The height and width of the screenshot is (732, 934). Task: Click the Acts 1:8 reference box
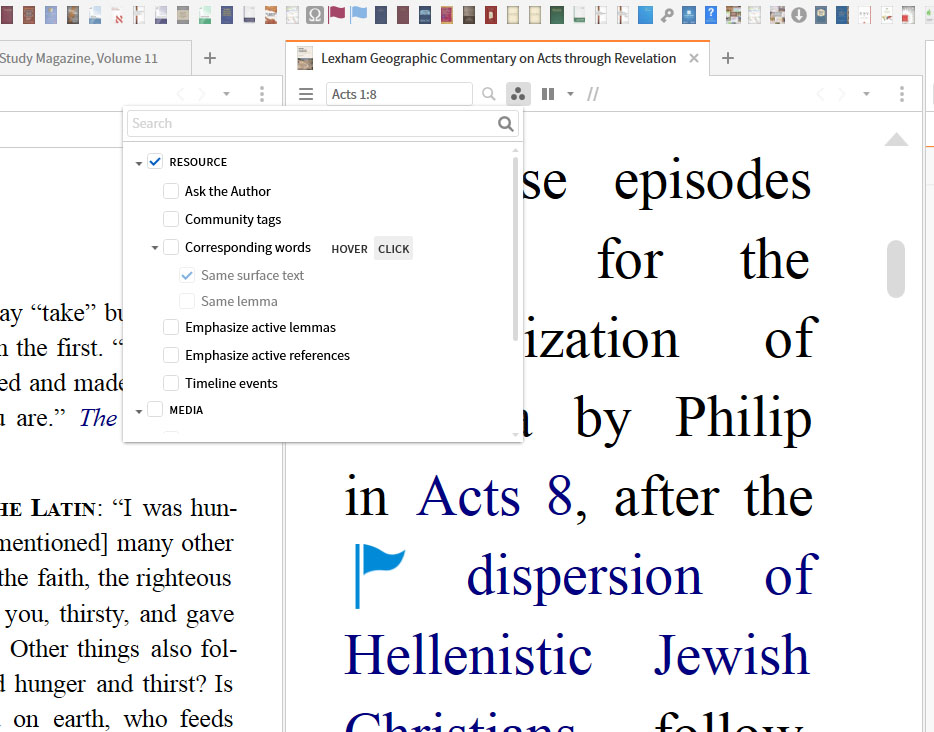[x=399, y=94]
